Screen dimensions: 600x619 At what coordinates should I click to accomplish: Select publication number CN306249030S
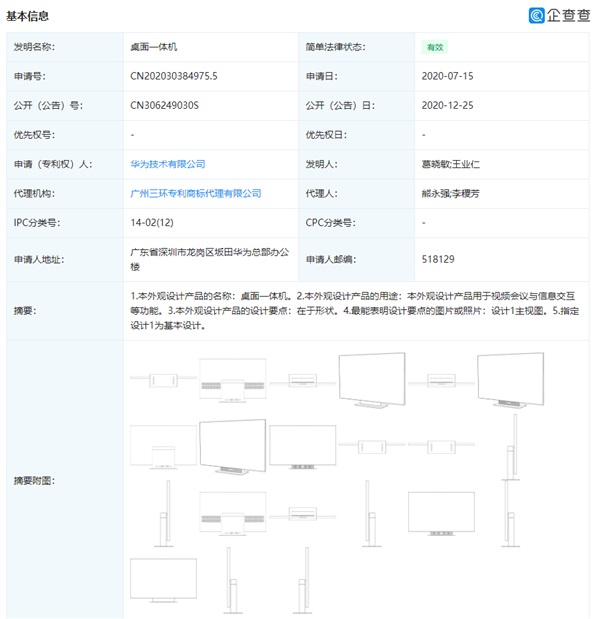coord(165,104)
